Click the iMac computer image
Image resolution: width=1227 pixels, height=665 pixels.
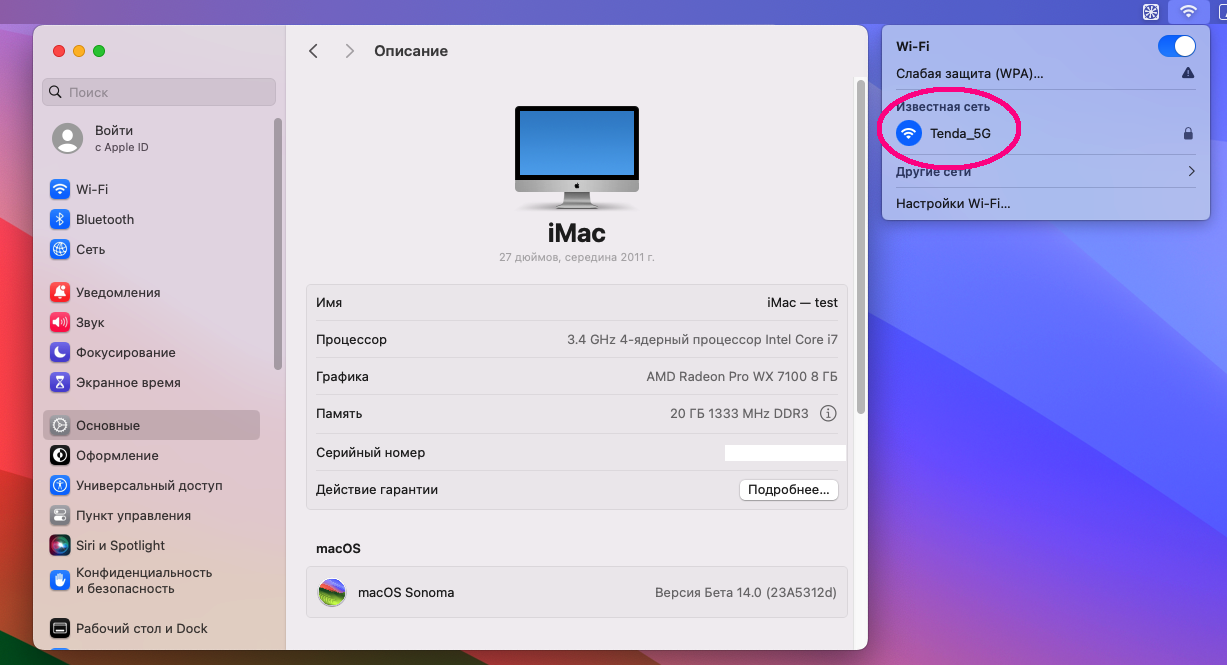[x=577, y=159]
